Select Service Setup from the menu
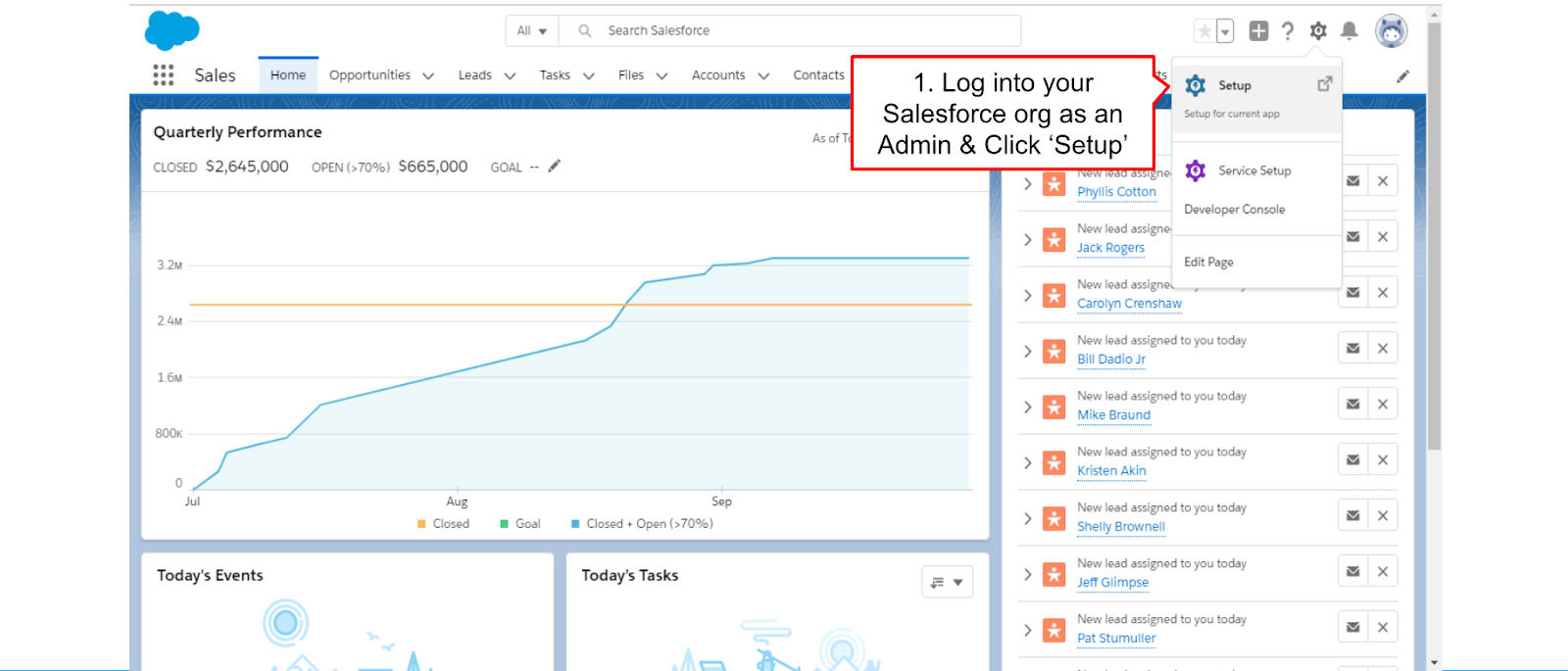 tap(1256, 170)
